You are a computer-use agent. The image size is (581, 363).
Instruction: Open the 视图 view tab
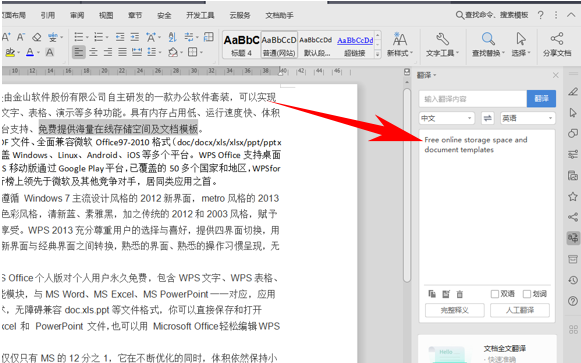click(x=106, y=15)
